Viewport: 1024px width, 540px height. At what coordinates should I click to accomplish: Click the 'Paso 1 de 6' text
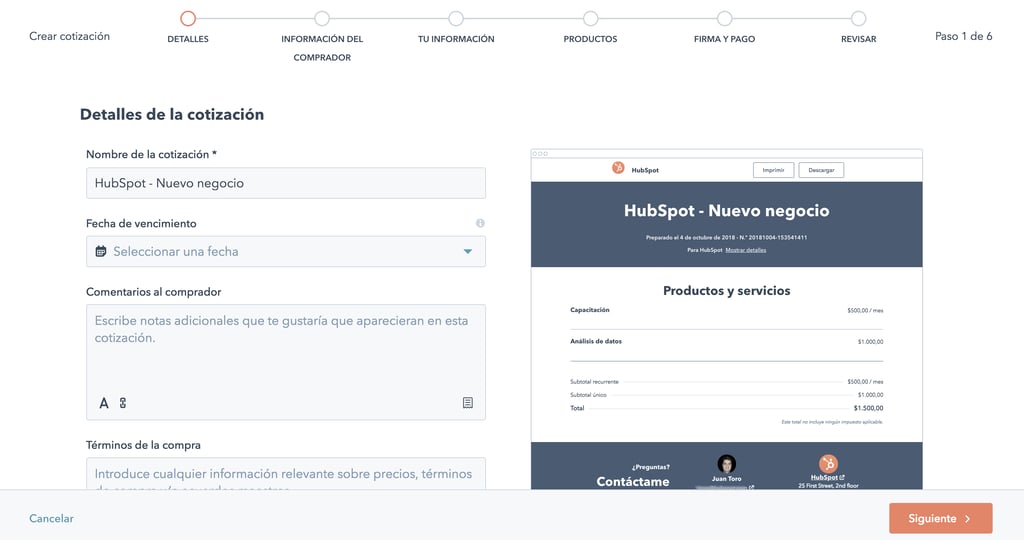point(963,36)
